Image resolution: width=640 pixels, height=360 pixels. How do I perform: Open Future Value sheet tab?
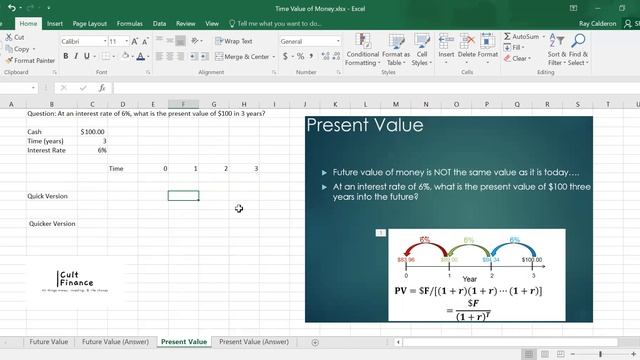pyautogui.click(x=49, y=342)
